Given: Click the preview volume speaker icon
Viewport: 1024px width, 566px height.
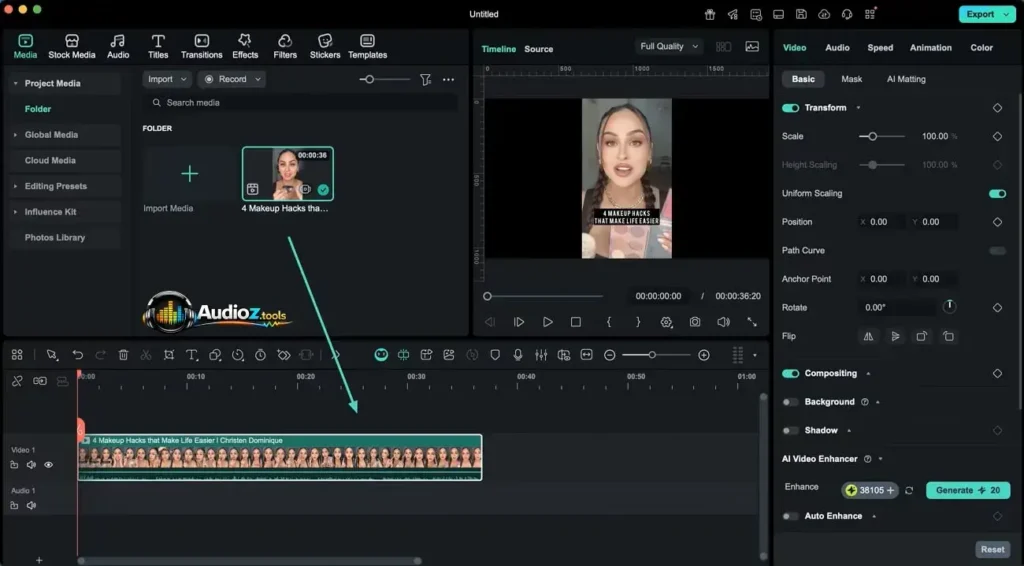Looking at the screenshot, I should pyautogui.click(x=723, y=322).
